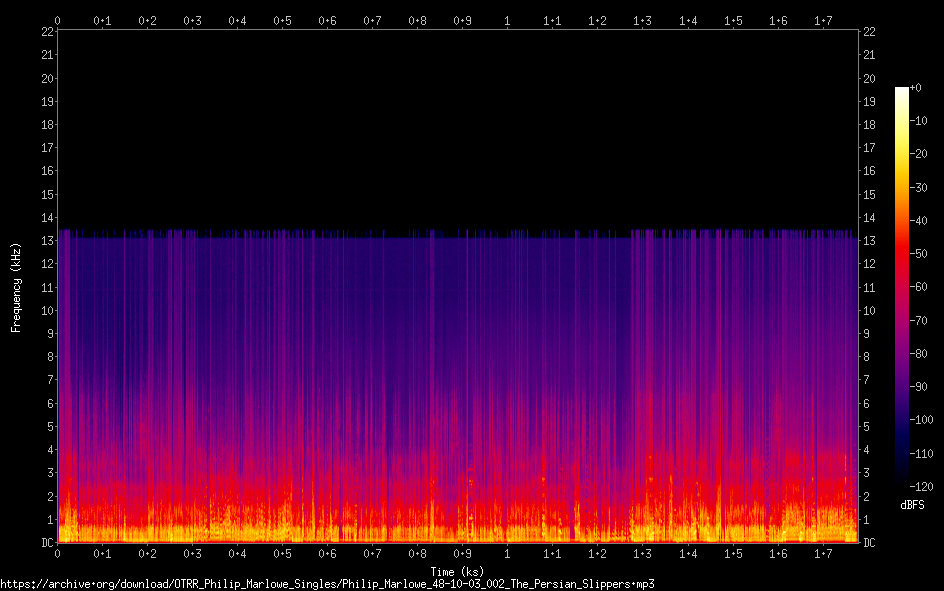Click the 0.2 tick on the top time axis
The width and height of the screenshot is (944, 591).
pos(147,20)
